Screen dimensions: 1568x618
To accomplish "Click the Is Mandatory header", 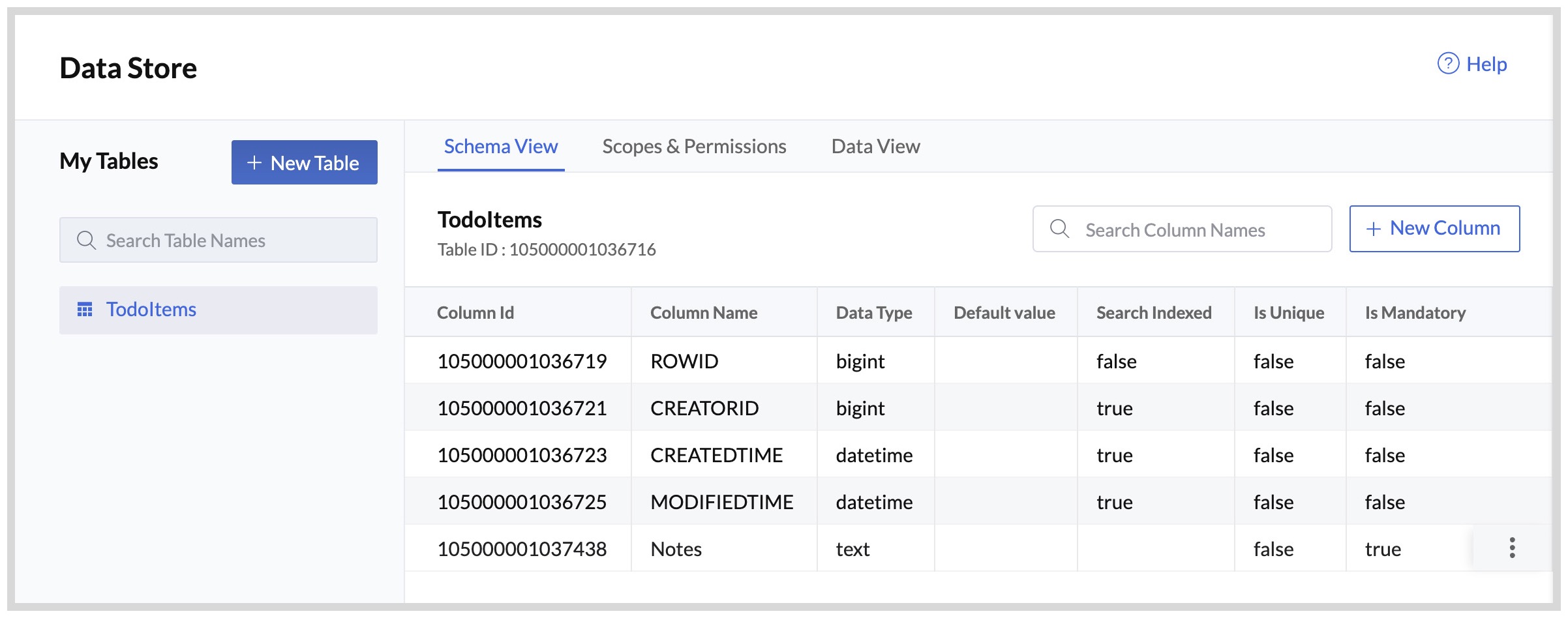I will pyautogui.click(x=1415, y=313).
